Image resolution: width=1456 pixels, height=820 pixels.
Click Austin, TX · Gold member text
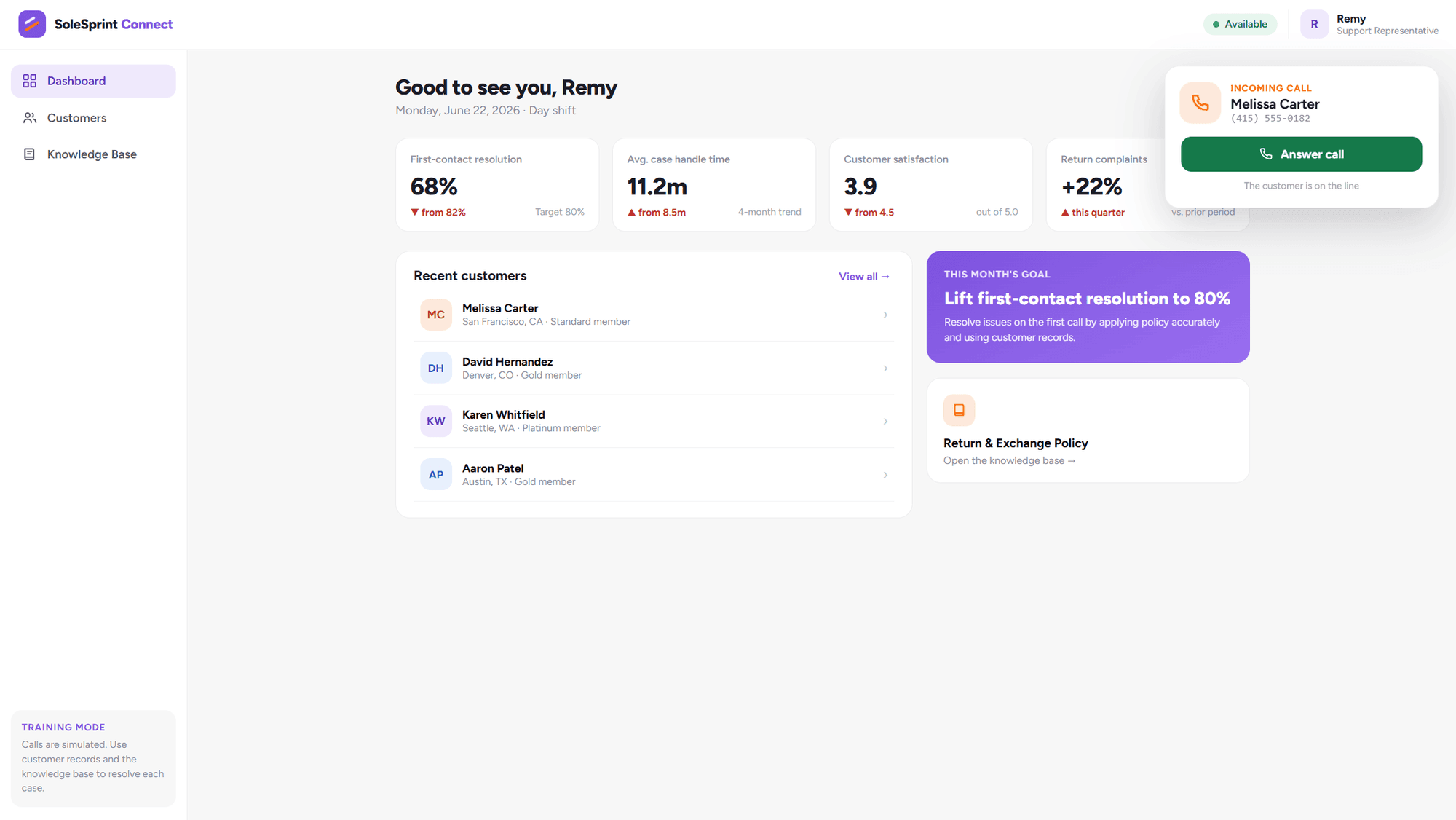tap(519, 482)
